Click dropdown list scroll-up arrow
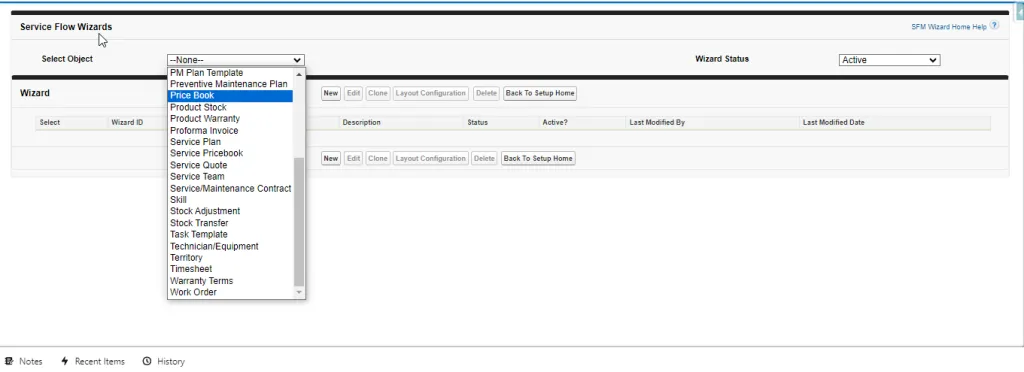Image resolution: width=1024 pixels, height=372 pixels. (x=299, y=74)
